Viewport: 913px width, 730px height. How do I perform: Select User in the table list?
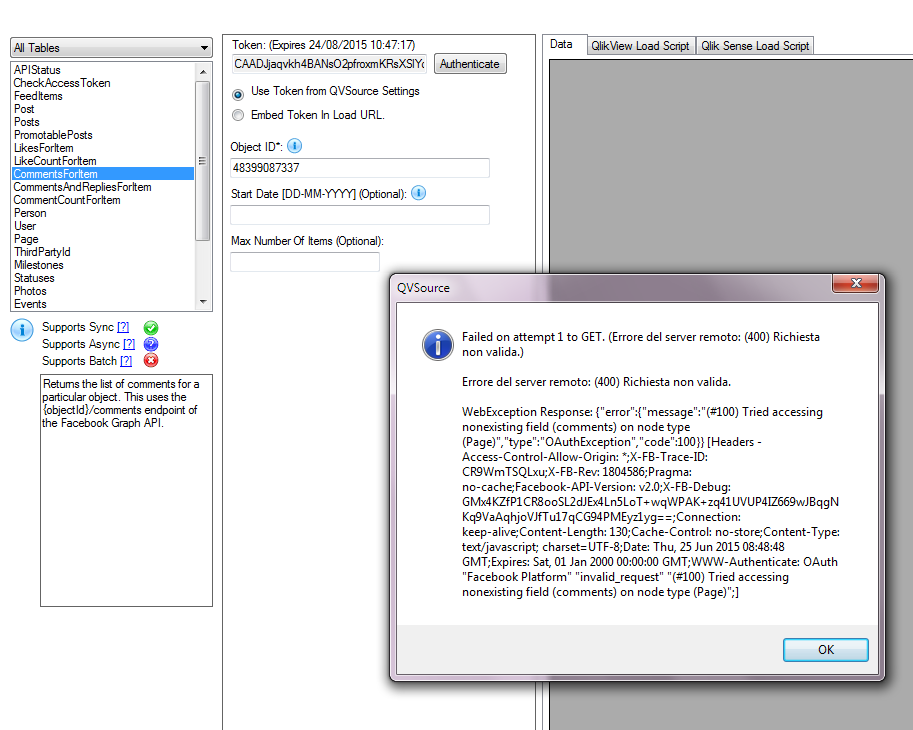[x=103, y=226]
